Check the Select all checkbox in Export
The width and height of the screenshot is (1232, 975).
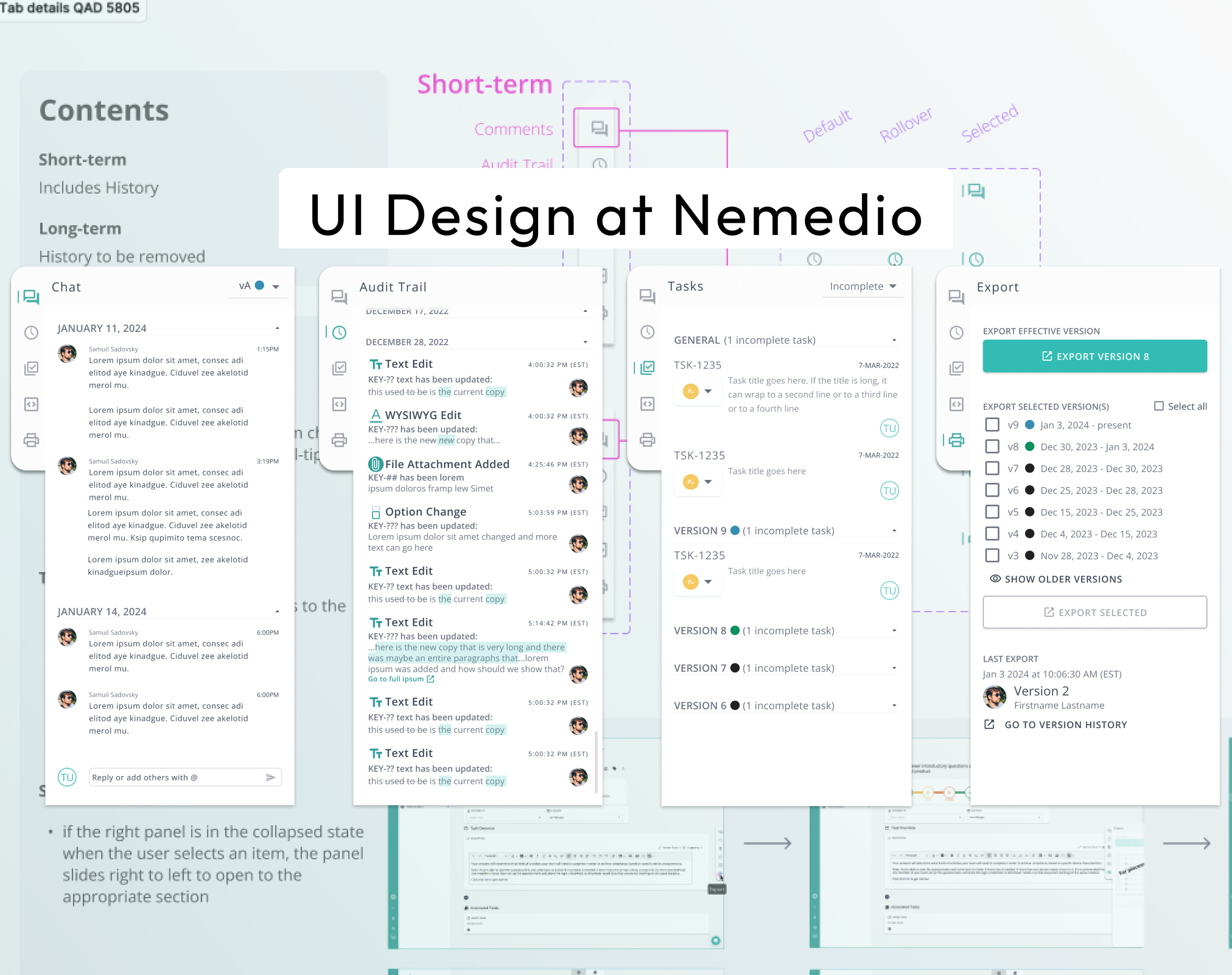[1159, 406]
